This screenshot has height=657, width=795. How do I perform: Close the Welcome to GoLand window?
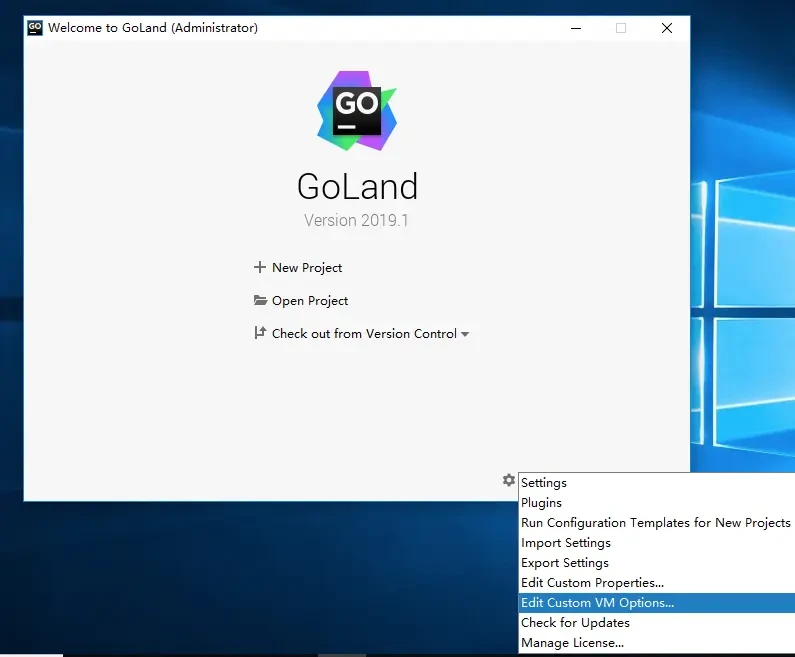pos(667,28)
